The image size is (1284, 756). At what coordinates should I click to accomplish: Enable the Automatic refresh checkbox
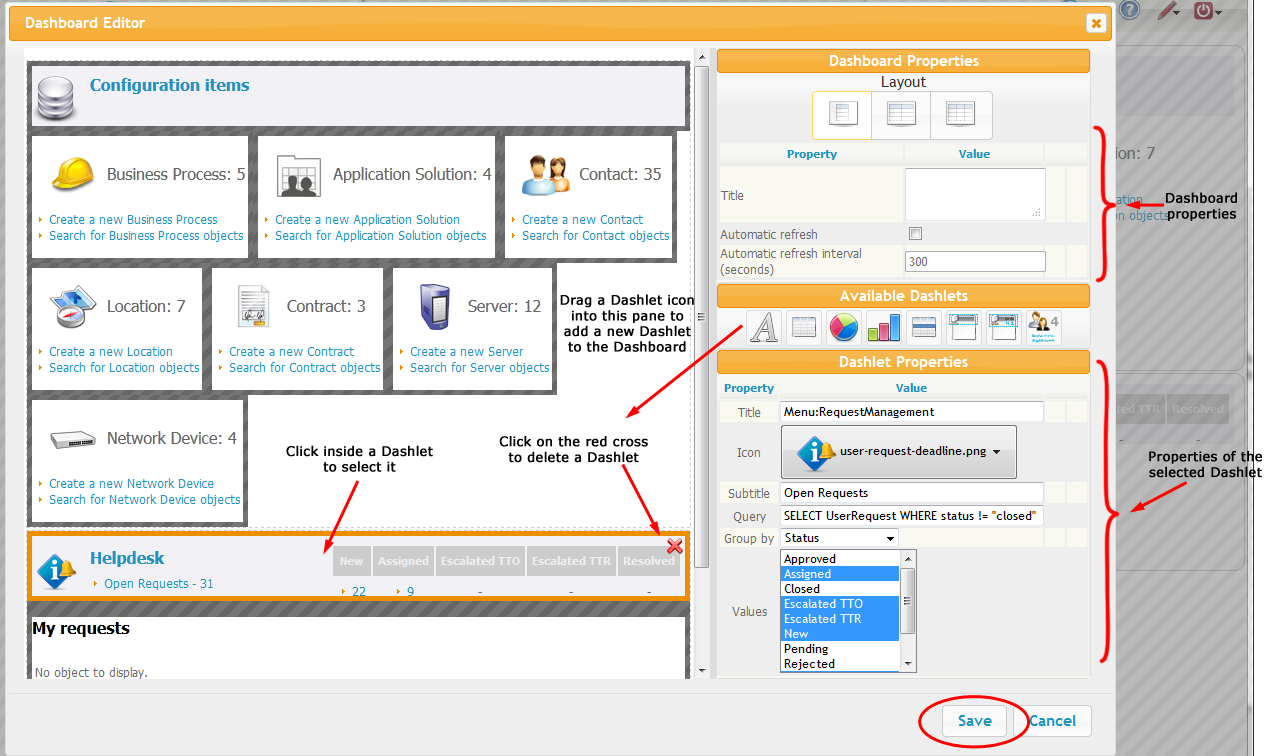(x=915, y=233)
